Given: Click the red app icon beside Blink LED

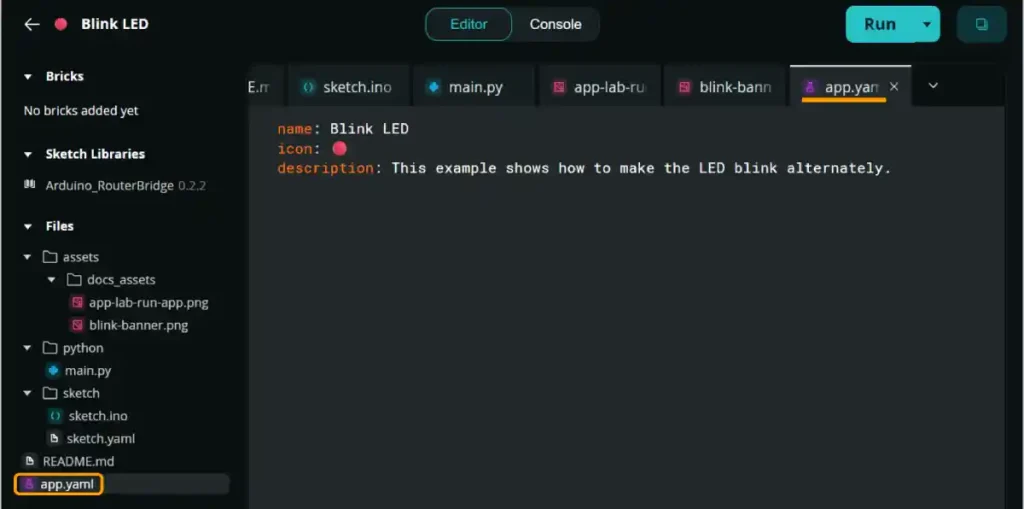Looking at the screenshot, I should pos(61,24).
